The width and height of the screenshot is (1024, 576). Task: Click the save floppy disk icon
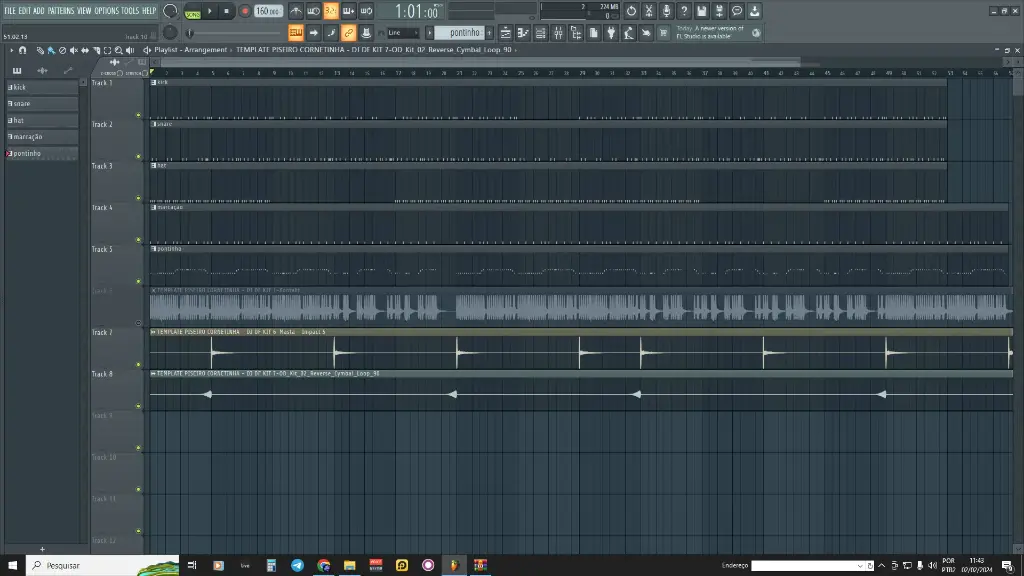[701, 11]
